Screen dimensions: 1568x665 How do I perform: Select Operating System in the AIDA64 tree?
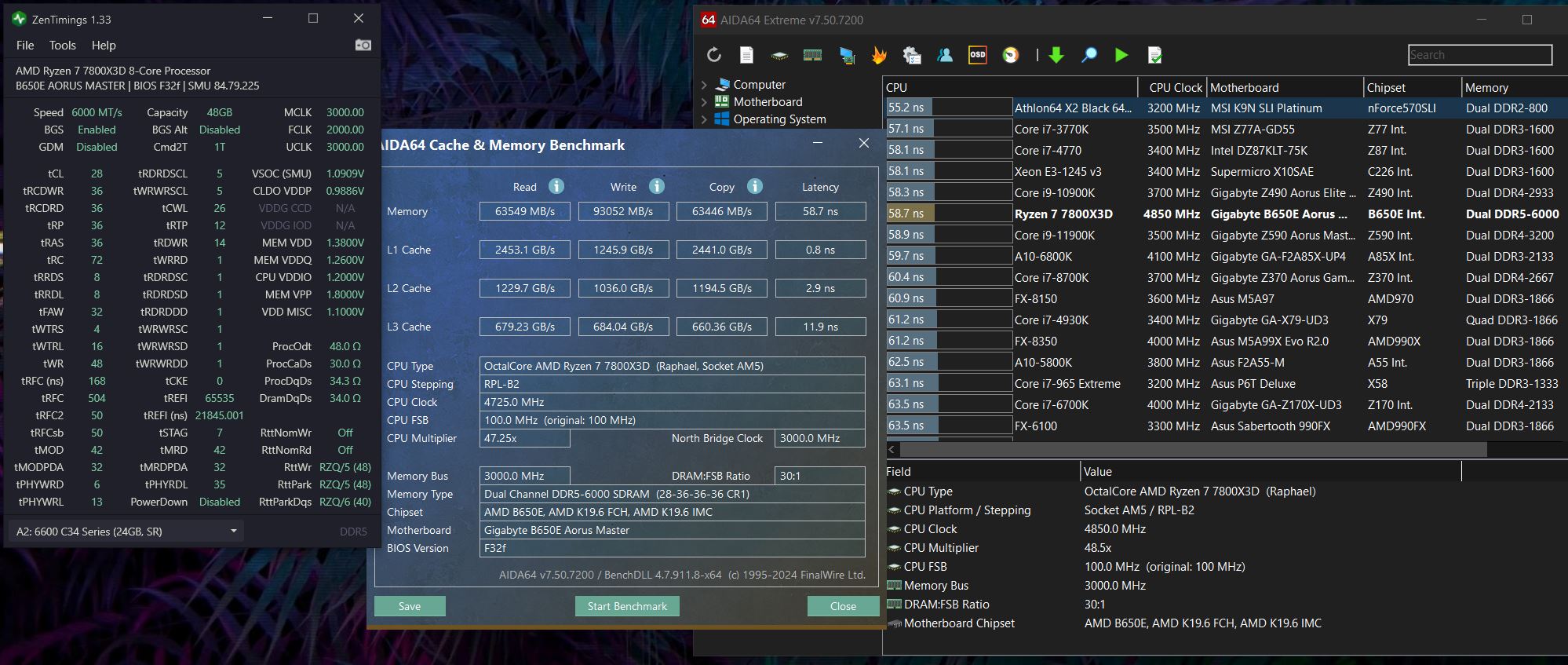[779, 119]
